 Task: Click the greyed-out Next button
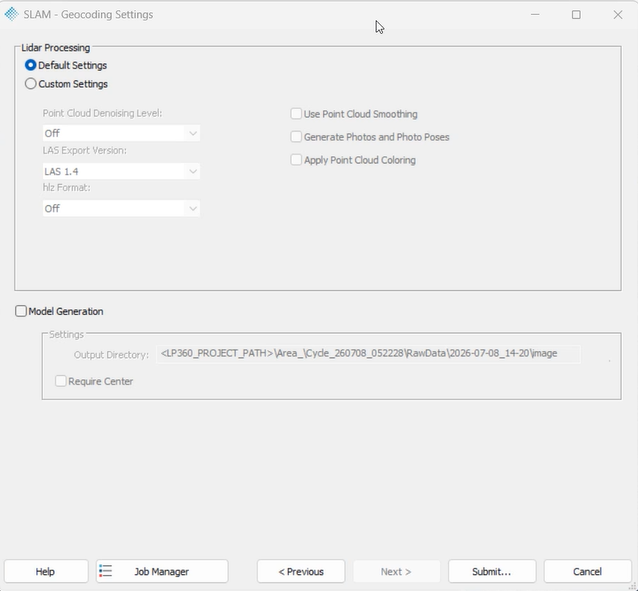[396, 571]
